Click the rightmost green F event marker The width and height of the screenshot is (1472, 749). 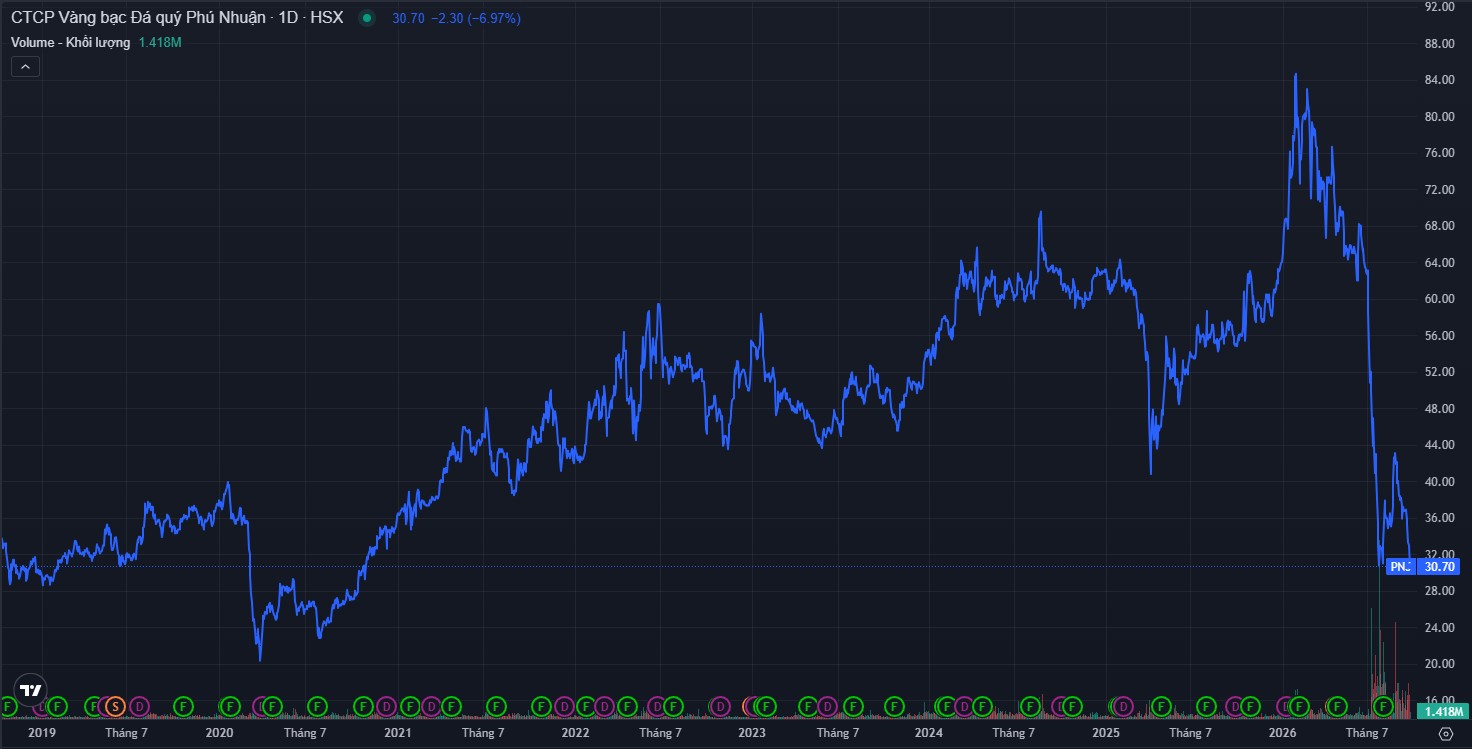click(x=1384, y=706)
